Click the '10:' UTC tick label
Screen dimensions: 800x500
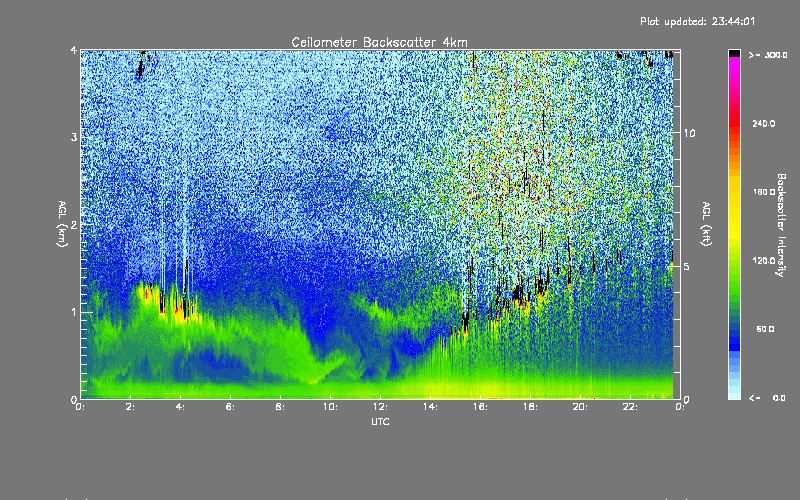pos(330,407)
